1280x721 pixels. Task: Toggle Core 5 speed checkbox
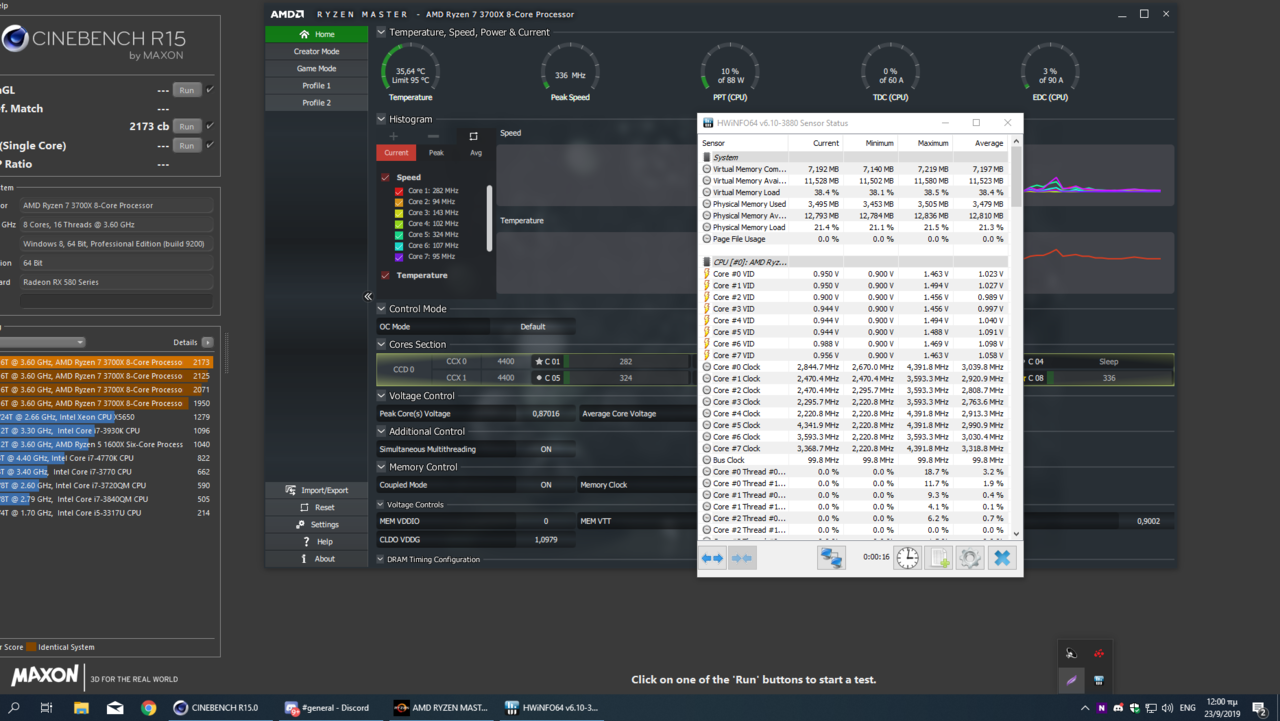(x=399, y=234)
